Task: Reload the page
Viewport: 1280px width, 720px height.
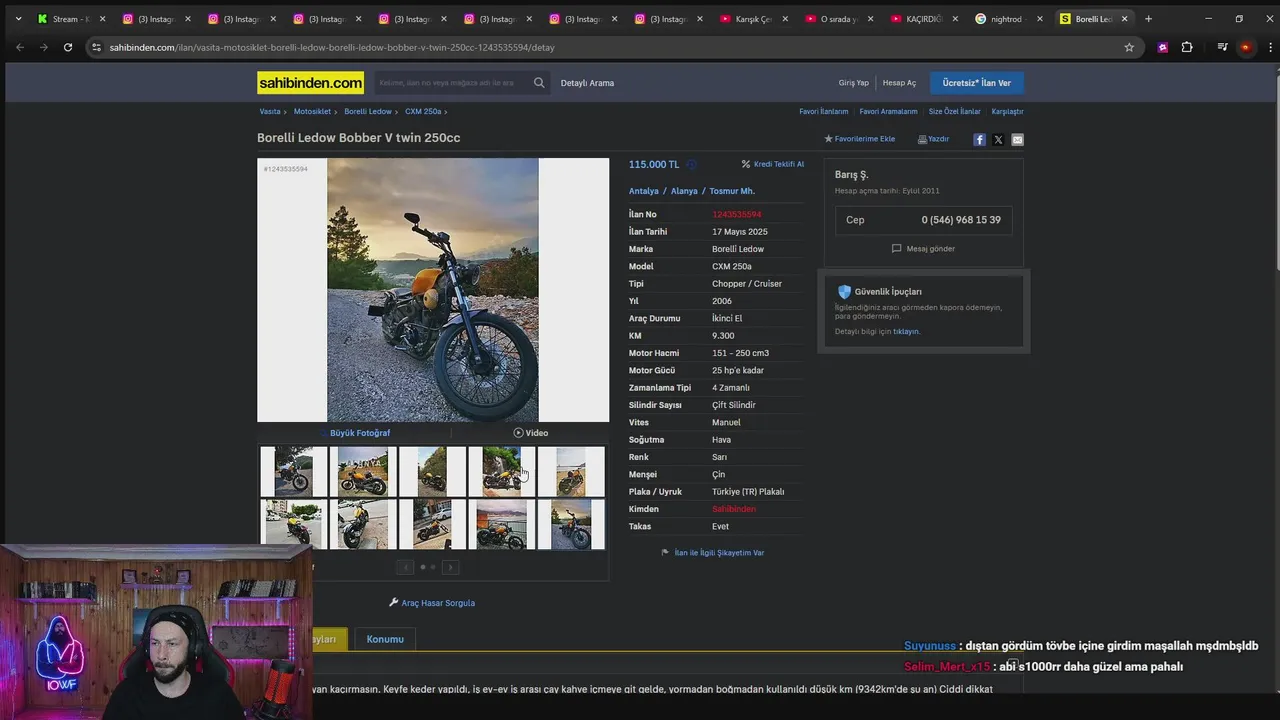Action: tap(68, 47)
